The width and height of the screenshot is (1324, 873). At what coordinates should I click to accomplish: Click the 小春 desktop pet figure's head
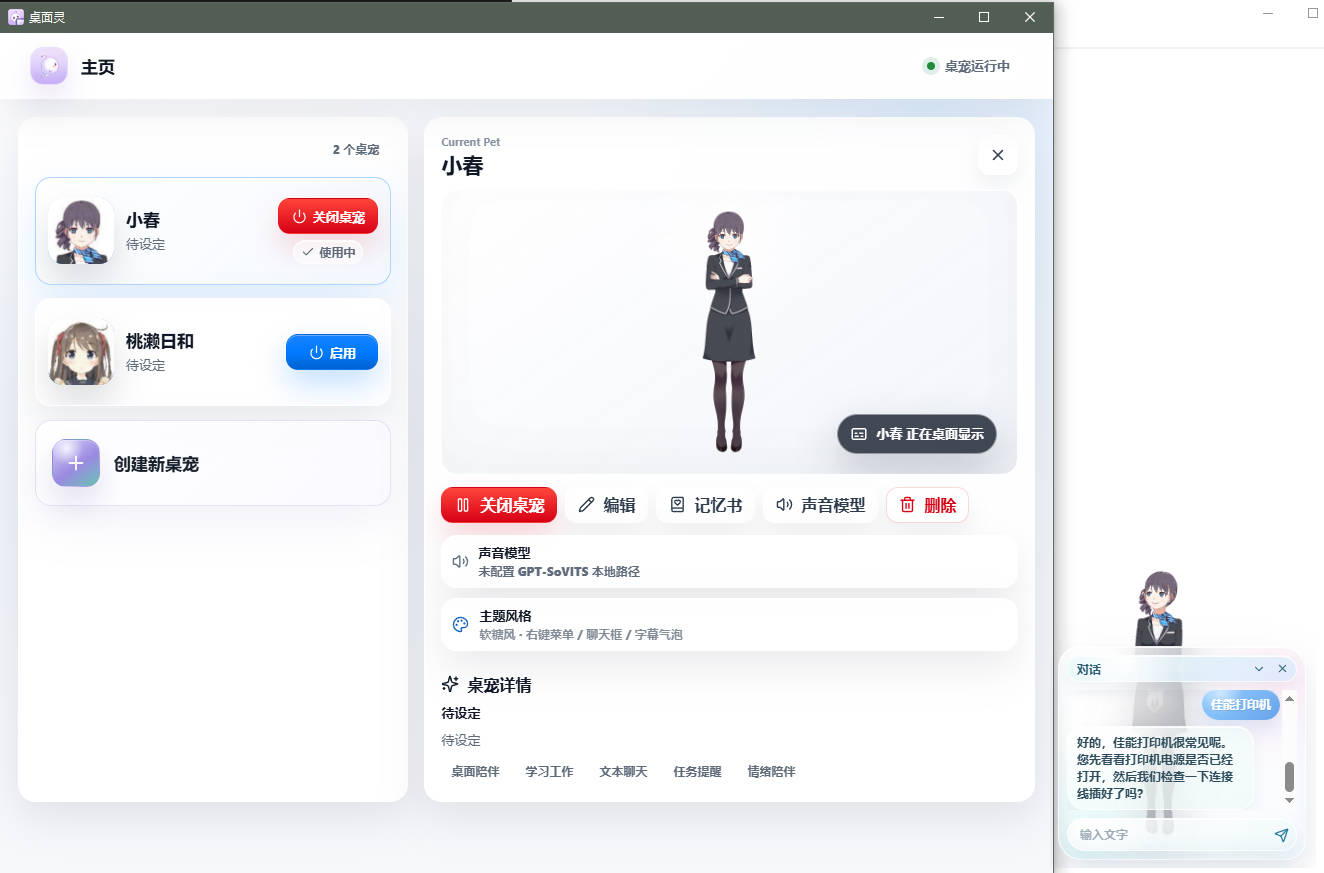click(x=1160, y=595)
